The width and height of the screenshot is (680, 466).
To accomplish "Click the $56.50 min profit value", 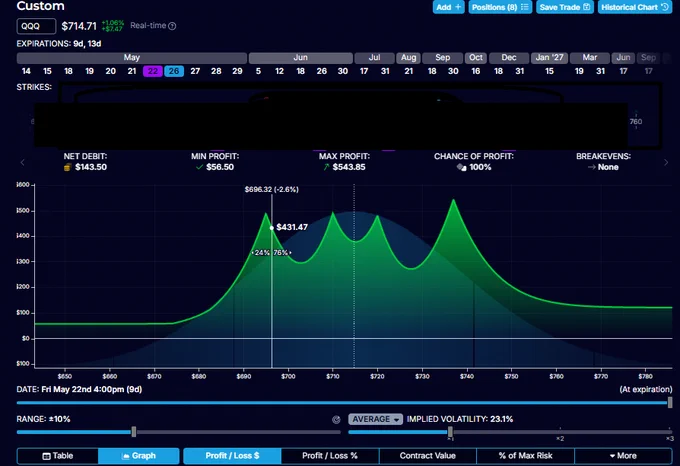I will click(220, 167).
